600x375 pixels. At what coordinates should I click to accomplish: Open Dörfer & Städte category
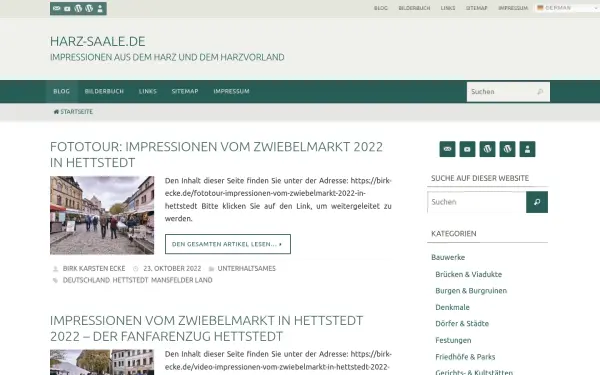[x=462, y=324]
